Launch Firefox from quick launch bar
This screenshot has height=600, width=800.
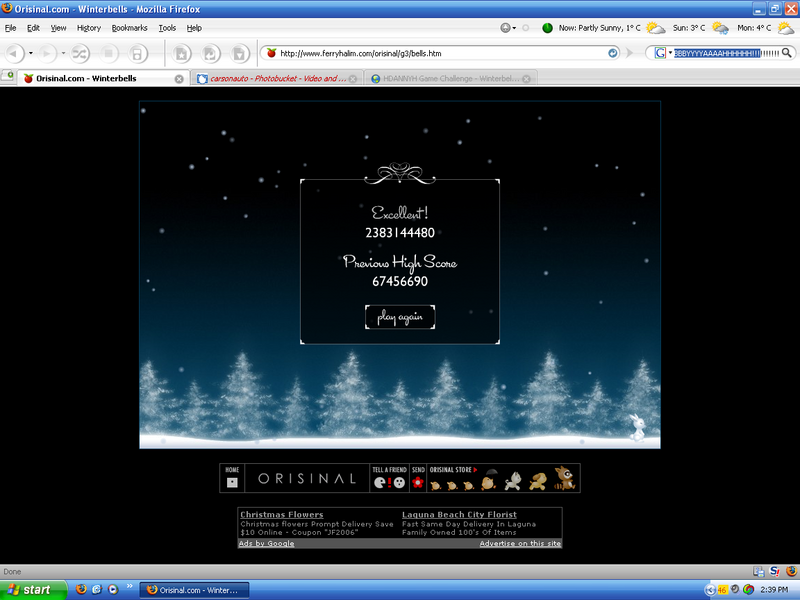[81, 590]
